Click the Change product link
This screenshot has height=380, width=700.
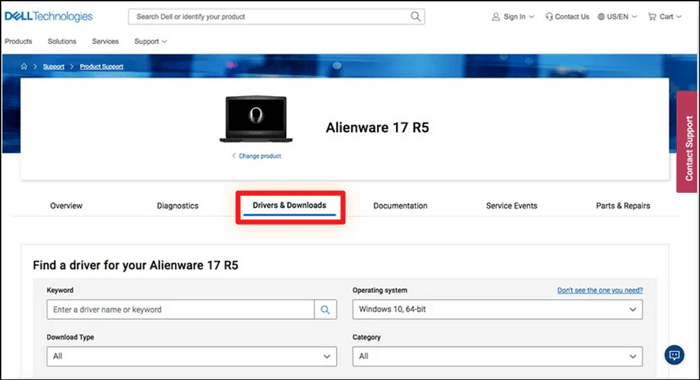(257, 156)
